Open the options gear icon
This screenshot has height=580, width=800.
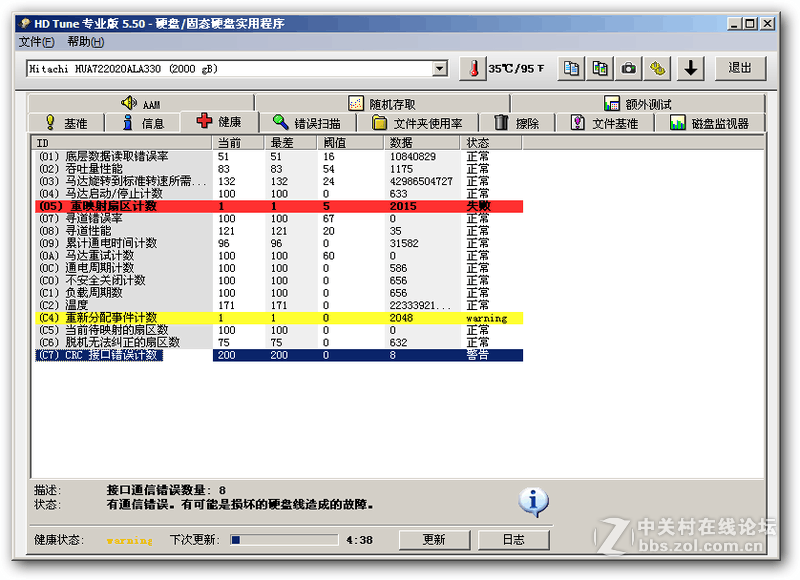click(x=657, y=68)
